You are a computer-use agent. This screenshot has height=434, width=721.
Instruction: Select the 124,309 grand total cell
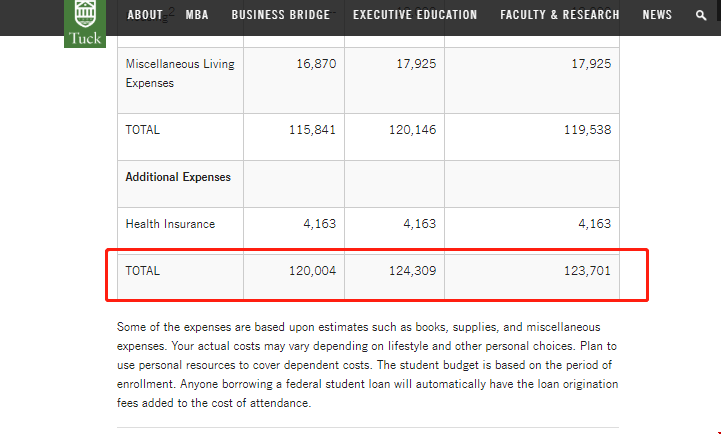(x=410, y=271)
